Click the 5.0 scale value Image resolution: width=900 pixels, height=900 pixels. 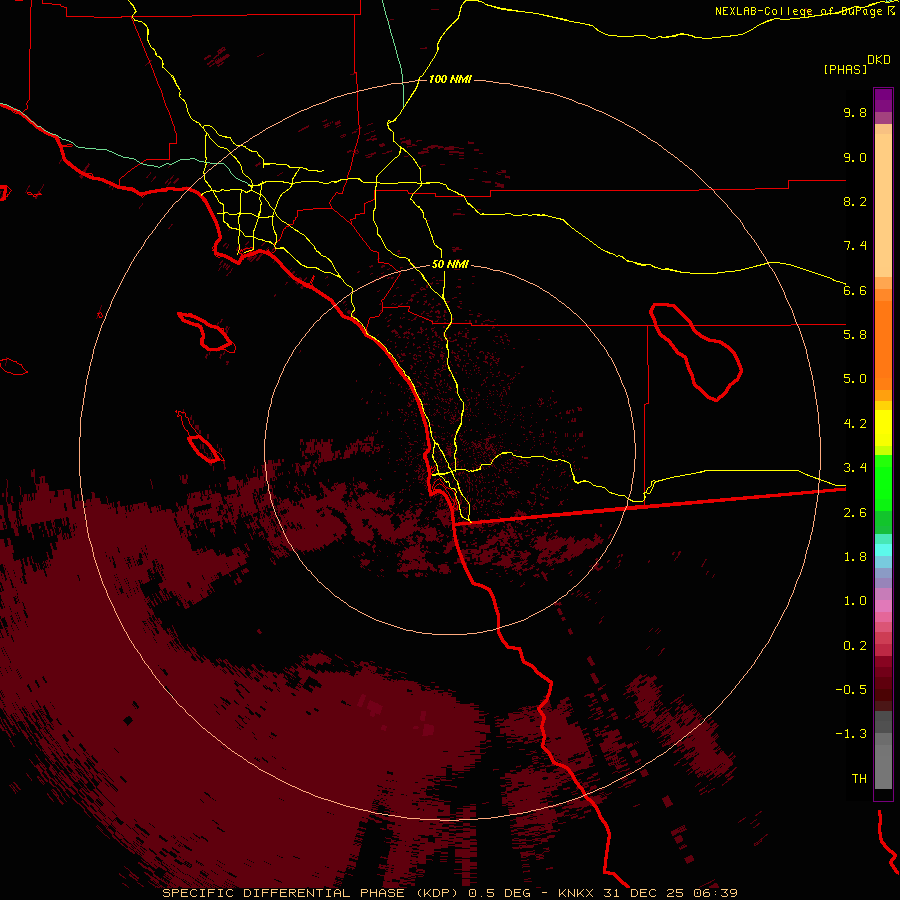[x=855, y=379]
